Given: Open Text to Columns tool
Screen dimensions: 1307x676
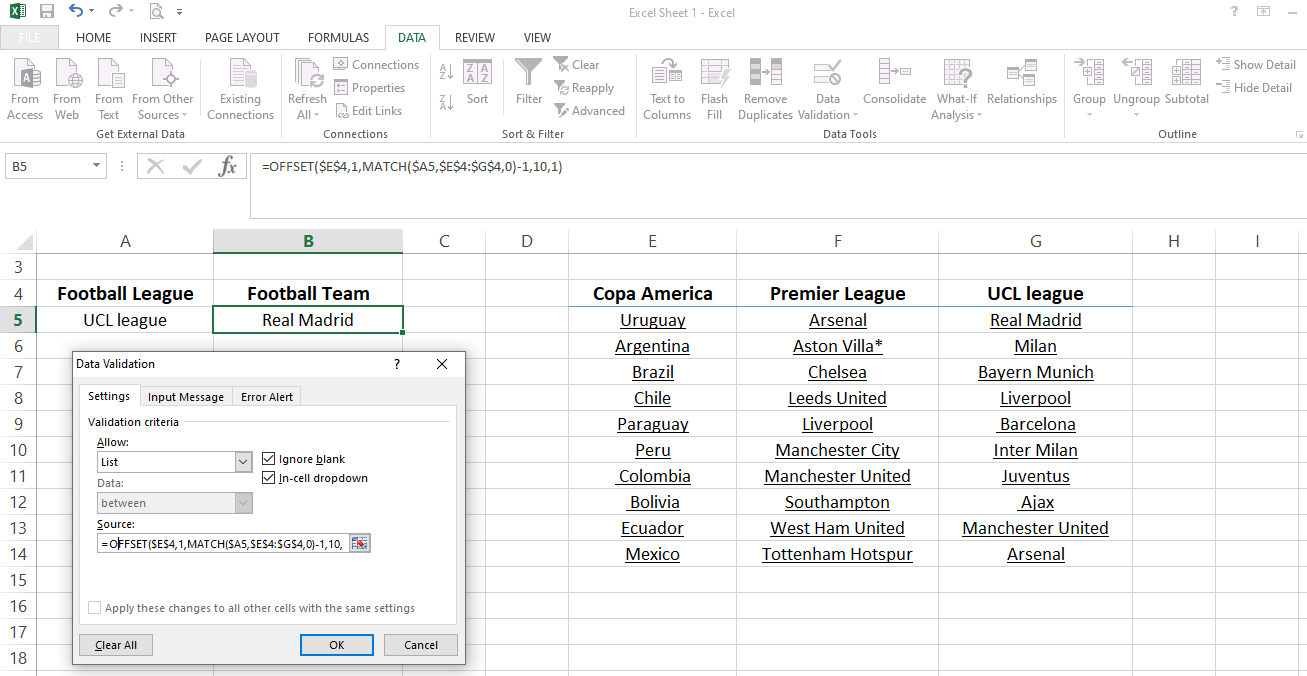Looking at the screenshot, I should 667,76.
